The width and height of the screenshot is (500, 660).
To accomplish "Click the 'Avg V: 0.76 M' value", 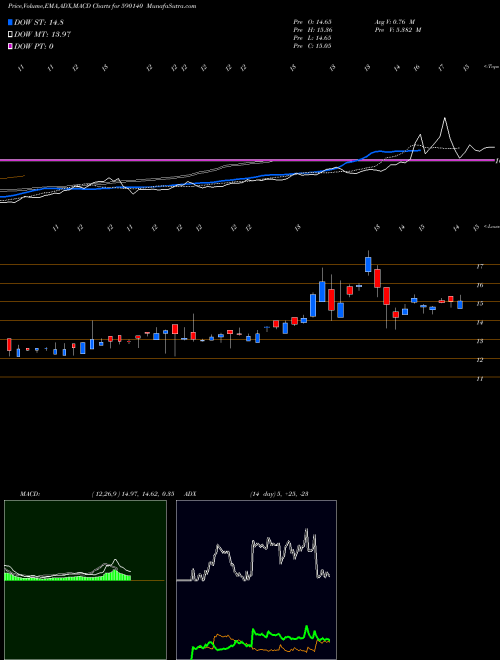I will 396,21.
